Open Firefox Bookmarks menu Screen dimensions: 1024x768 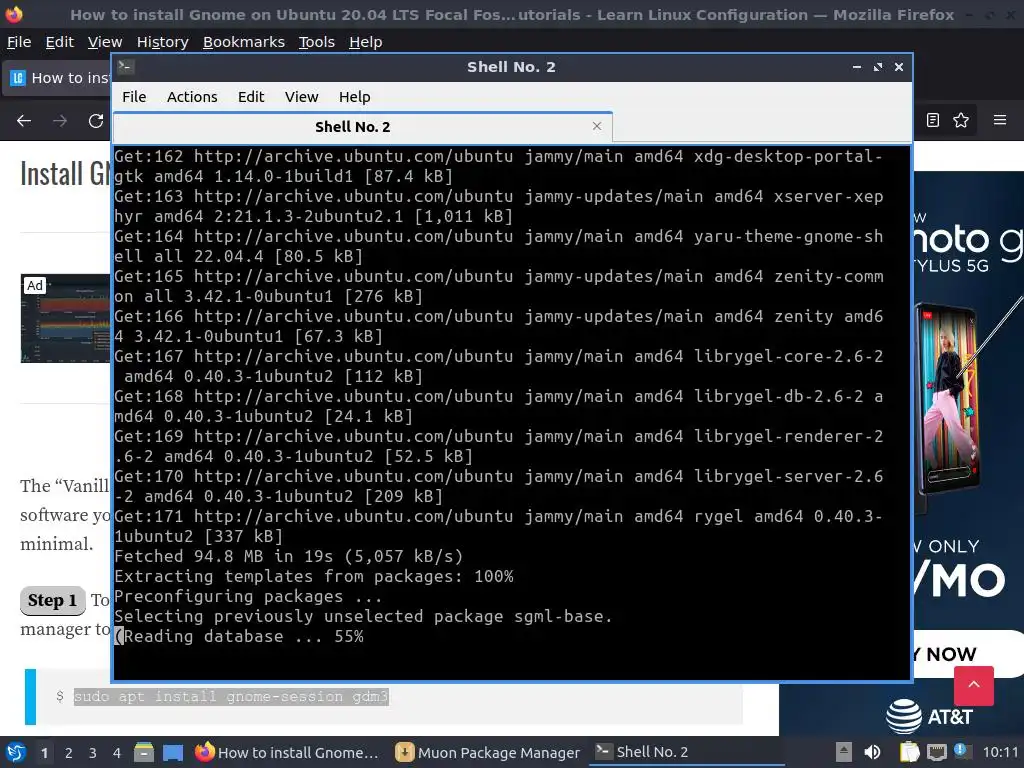[244, 42]
